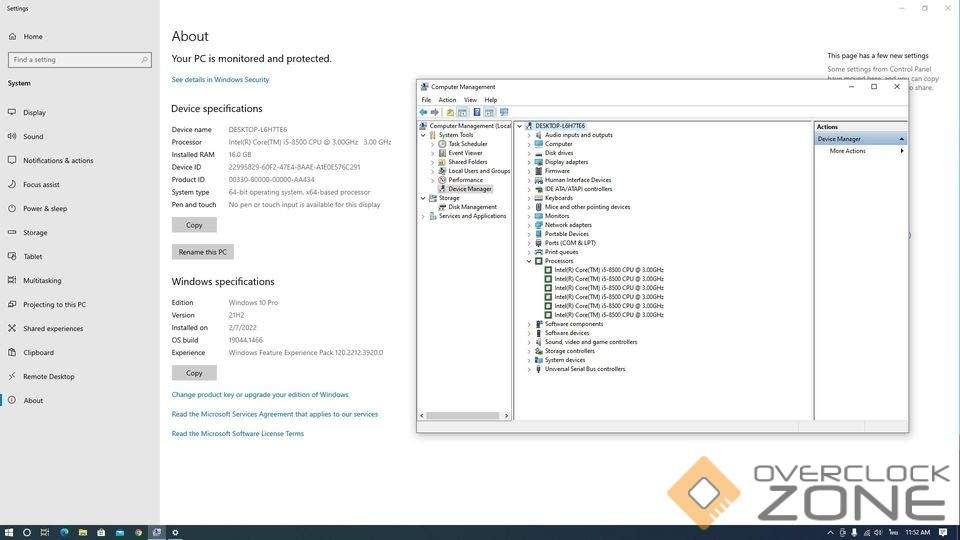
Task: Expand the Disk drives category
Action: point(530,153)
